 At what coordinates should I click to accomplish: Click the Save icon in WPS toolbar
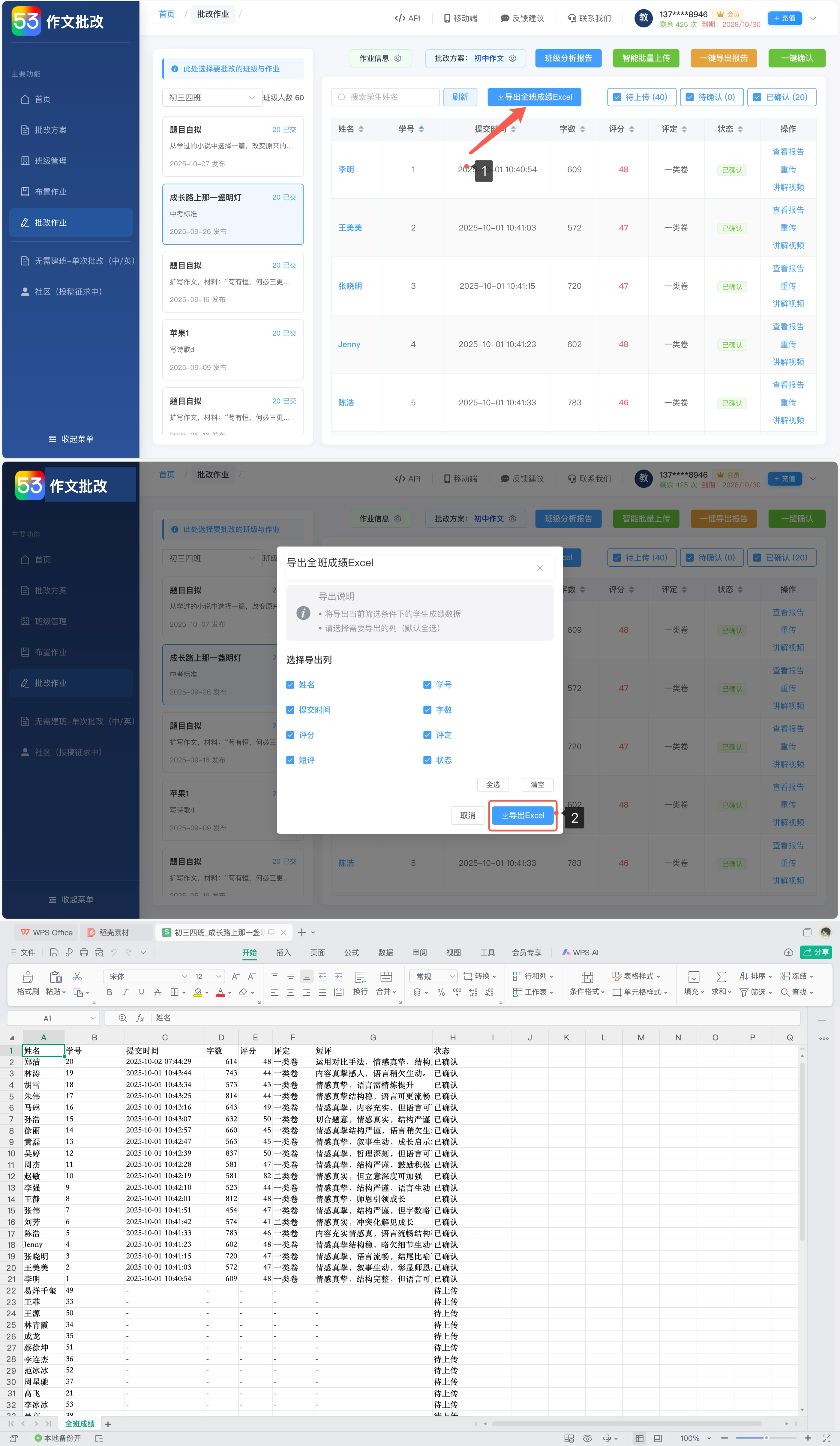pos(54,952)
